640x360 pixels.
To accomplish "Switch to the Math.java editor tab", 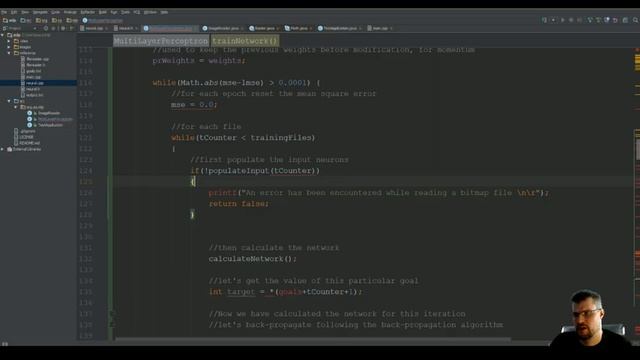I will click(298, 28).
